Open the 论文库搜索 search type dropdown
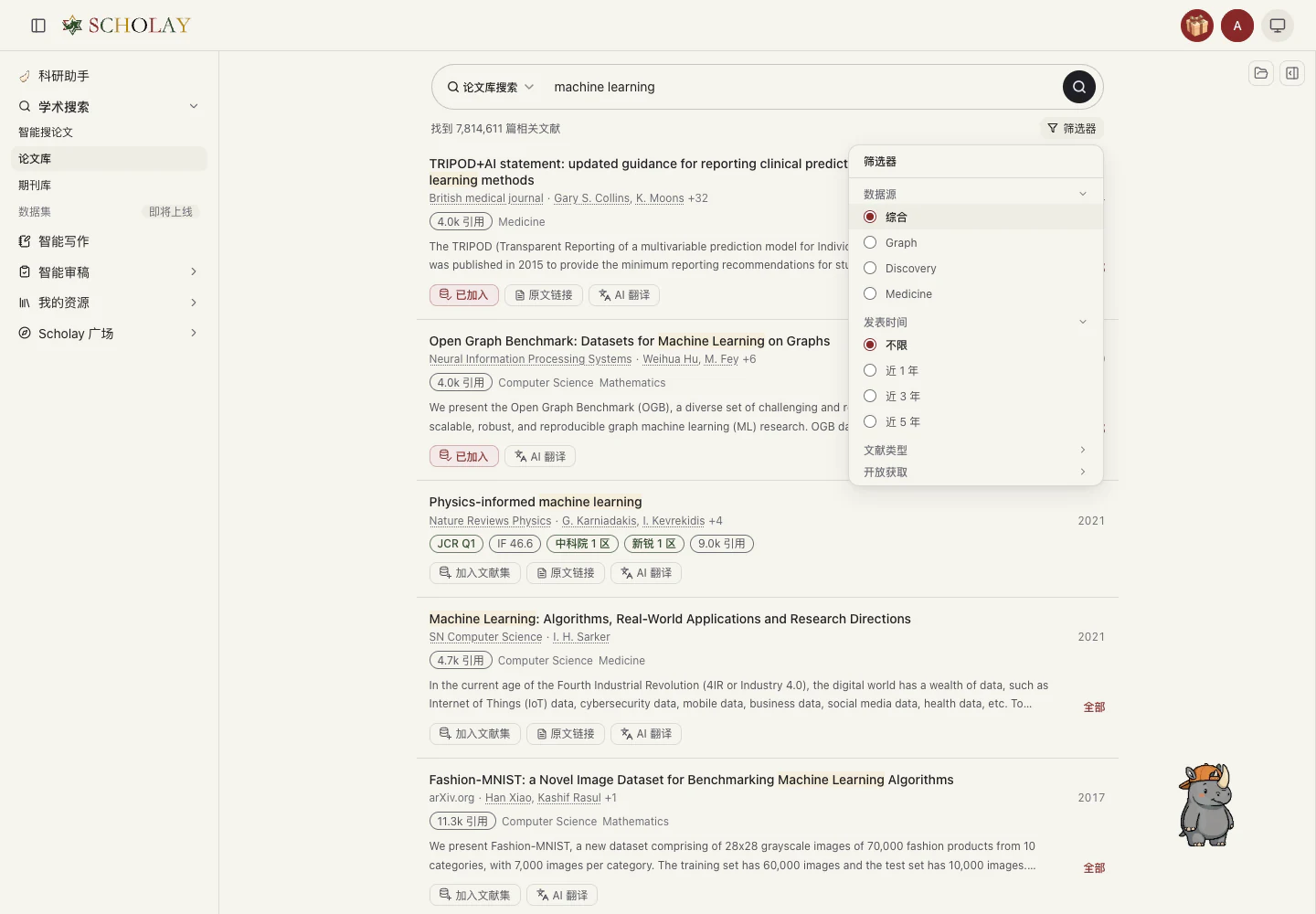This screenshot has height=914, width=1316. click(491, 87)
